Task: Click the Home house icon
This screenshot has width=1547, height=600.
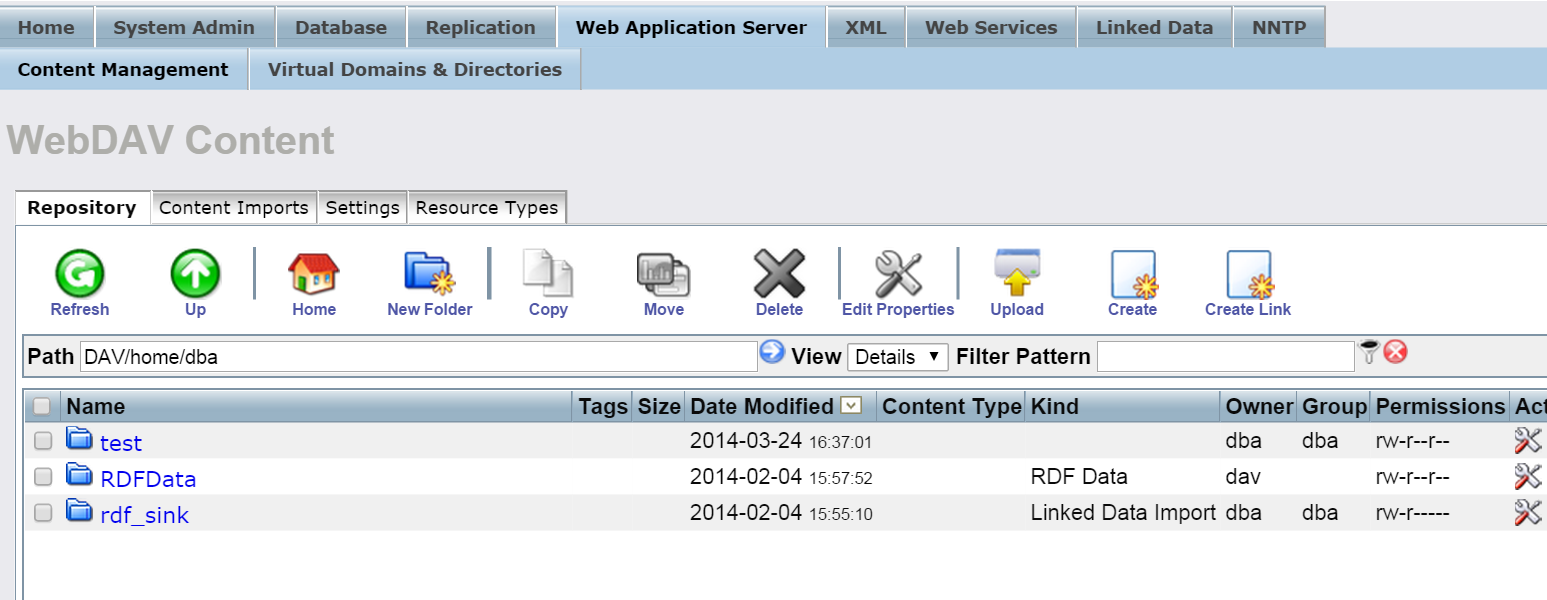Action: (x=313, y=274)
